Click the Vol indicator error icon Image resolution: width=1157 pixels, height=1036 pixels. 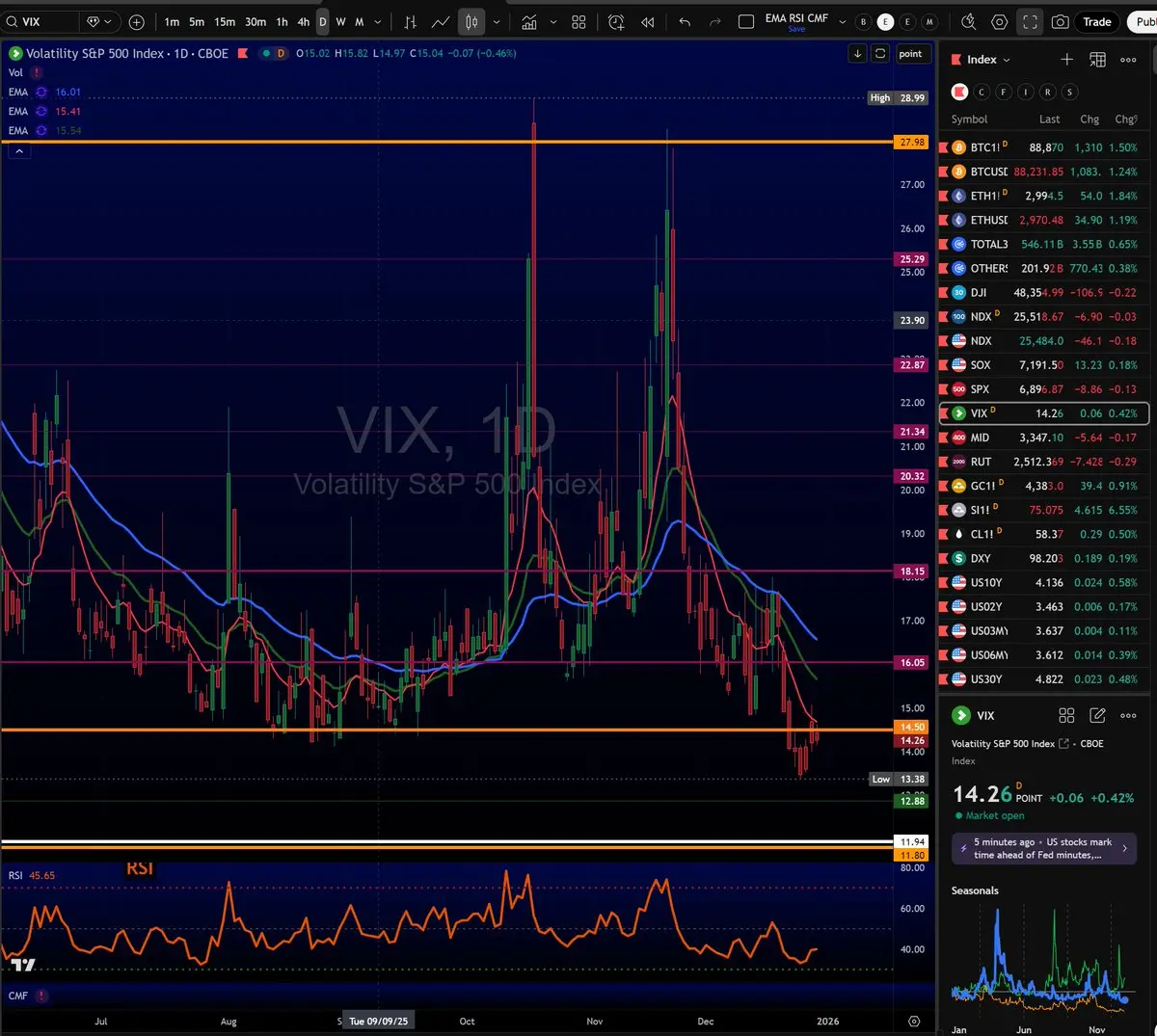[x=37, y=72]
